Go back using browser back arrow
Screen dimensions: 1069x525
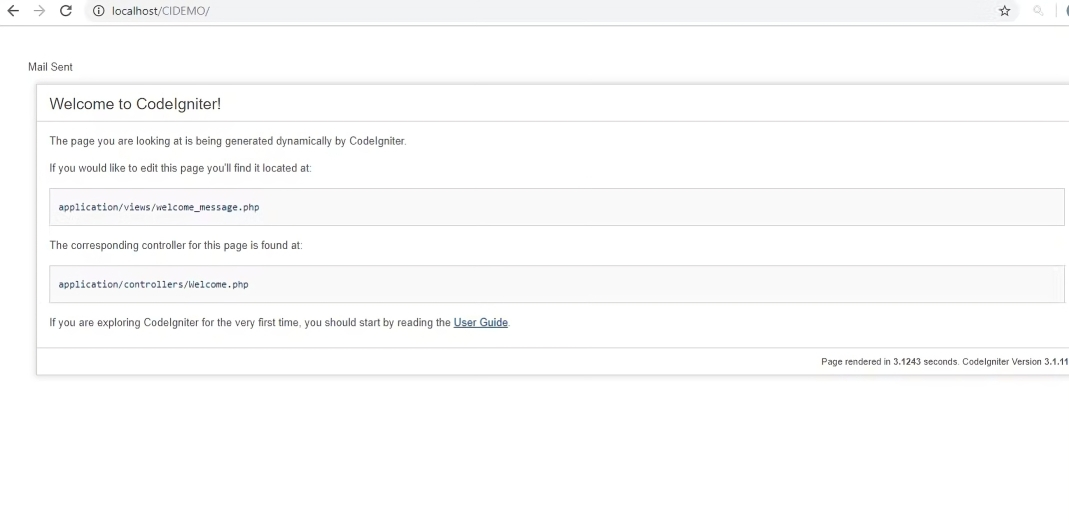tap(13, 11)
